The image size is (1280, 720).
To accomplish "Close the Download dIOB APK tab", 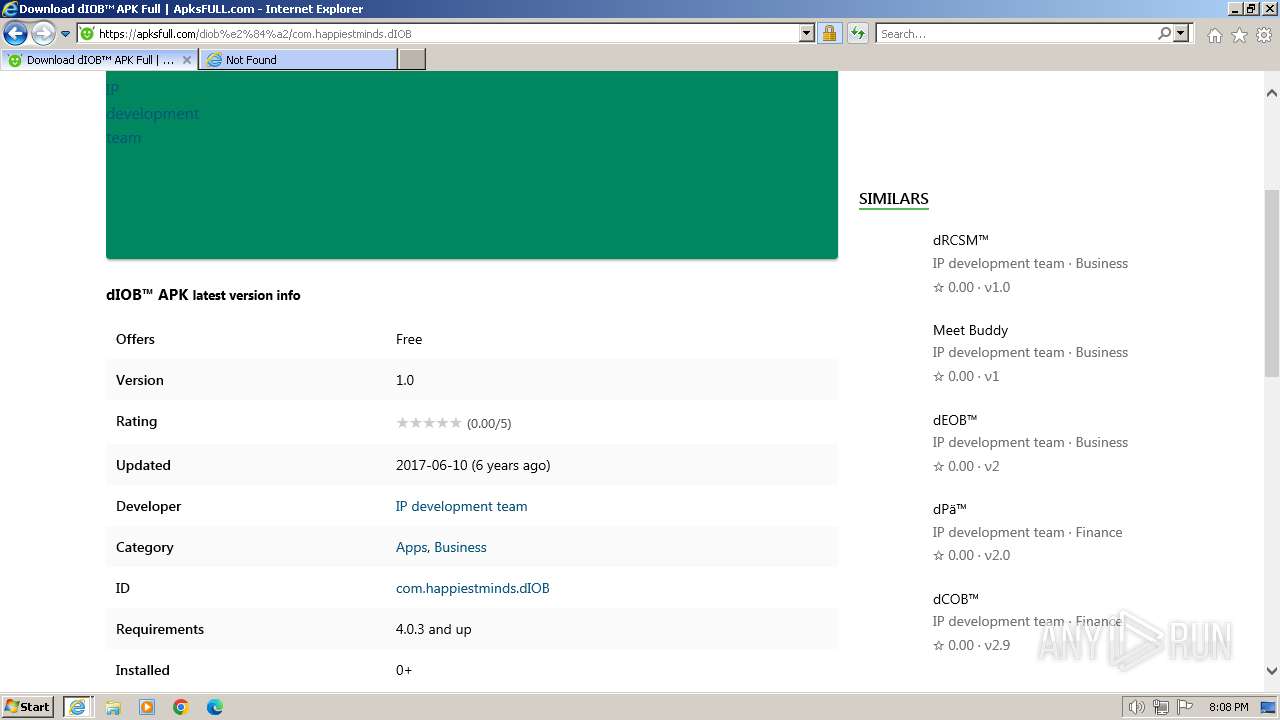I will (x=186, y=60).
